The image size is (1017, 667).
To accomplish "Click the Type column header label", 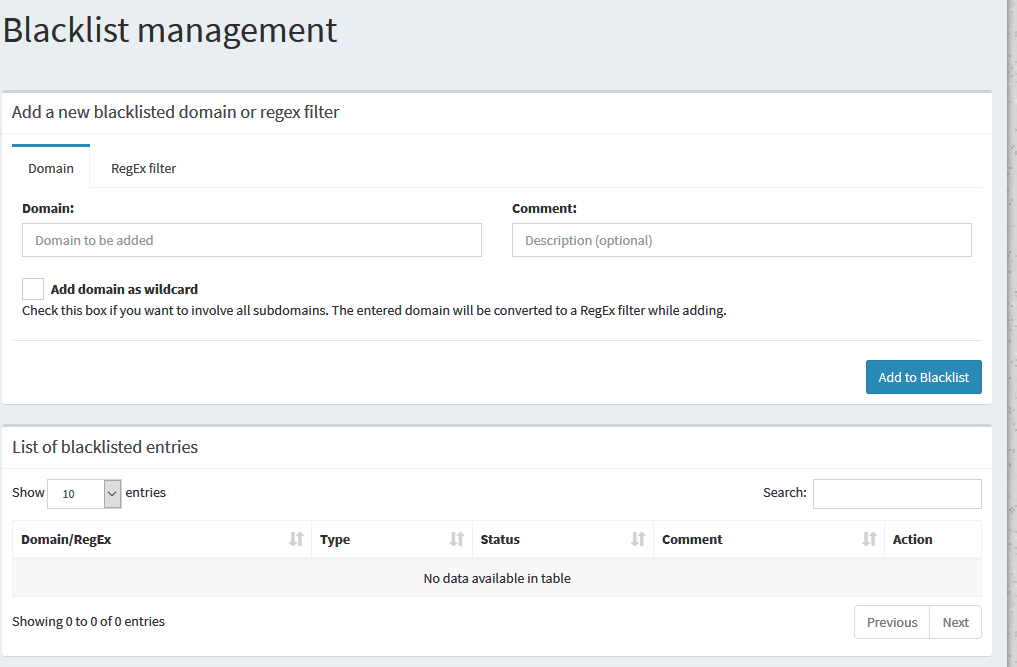I will point(334,539).
